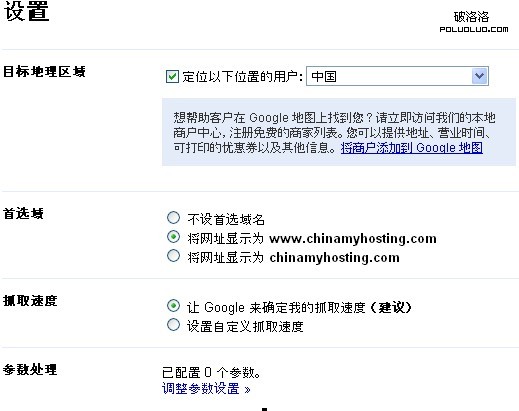Viewport: 519px width, 411px height.
Task: Open the 调整参数设置 link
Action: [x=206, y=389]
